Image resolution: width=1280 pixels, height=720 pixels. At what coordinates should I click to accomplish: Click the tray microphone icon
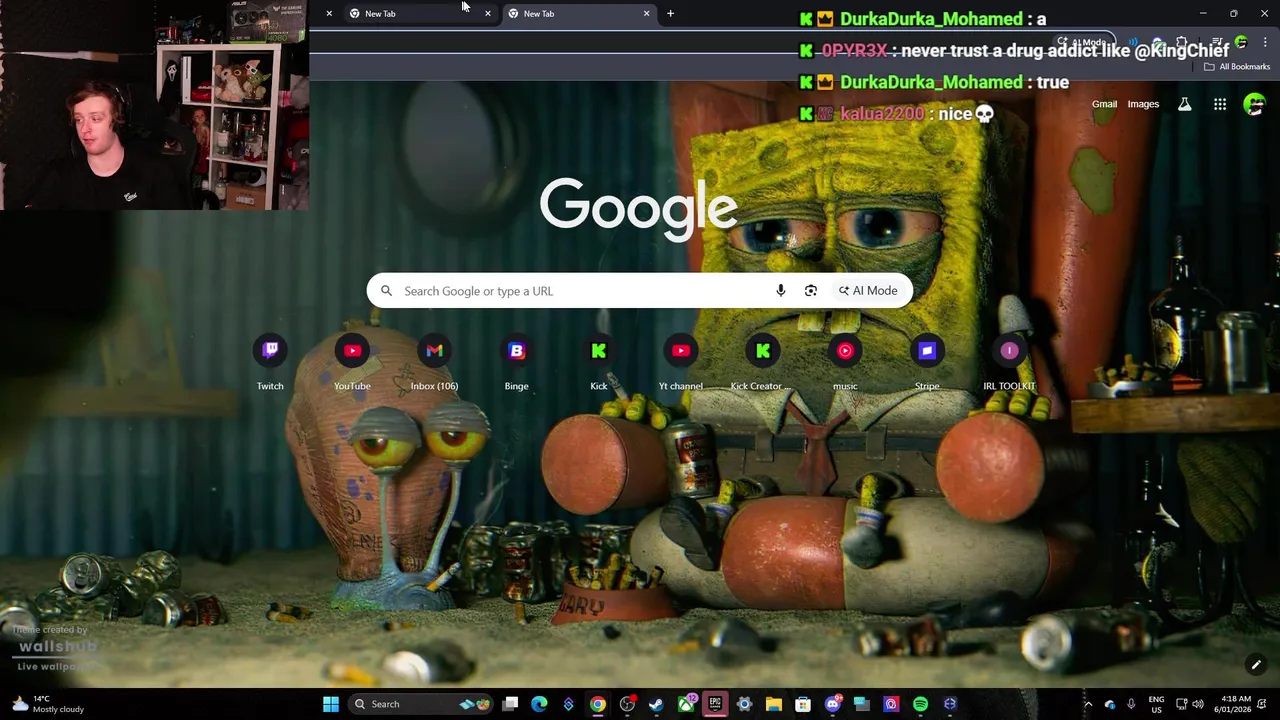click(x=1131, y=704)
